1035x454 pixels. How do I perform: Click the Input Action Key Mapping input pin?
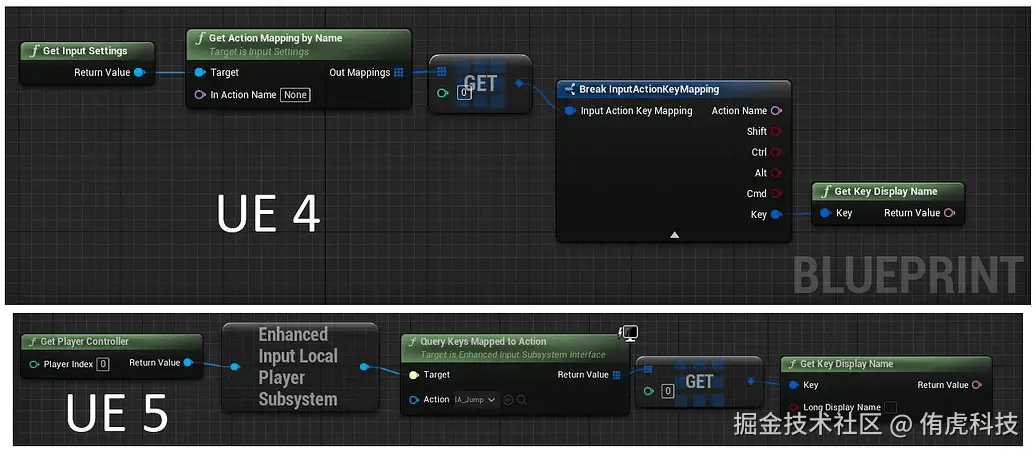(x=570, y=111)
